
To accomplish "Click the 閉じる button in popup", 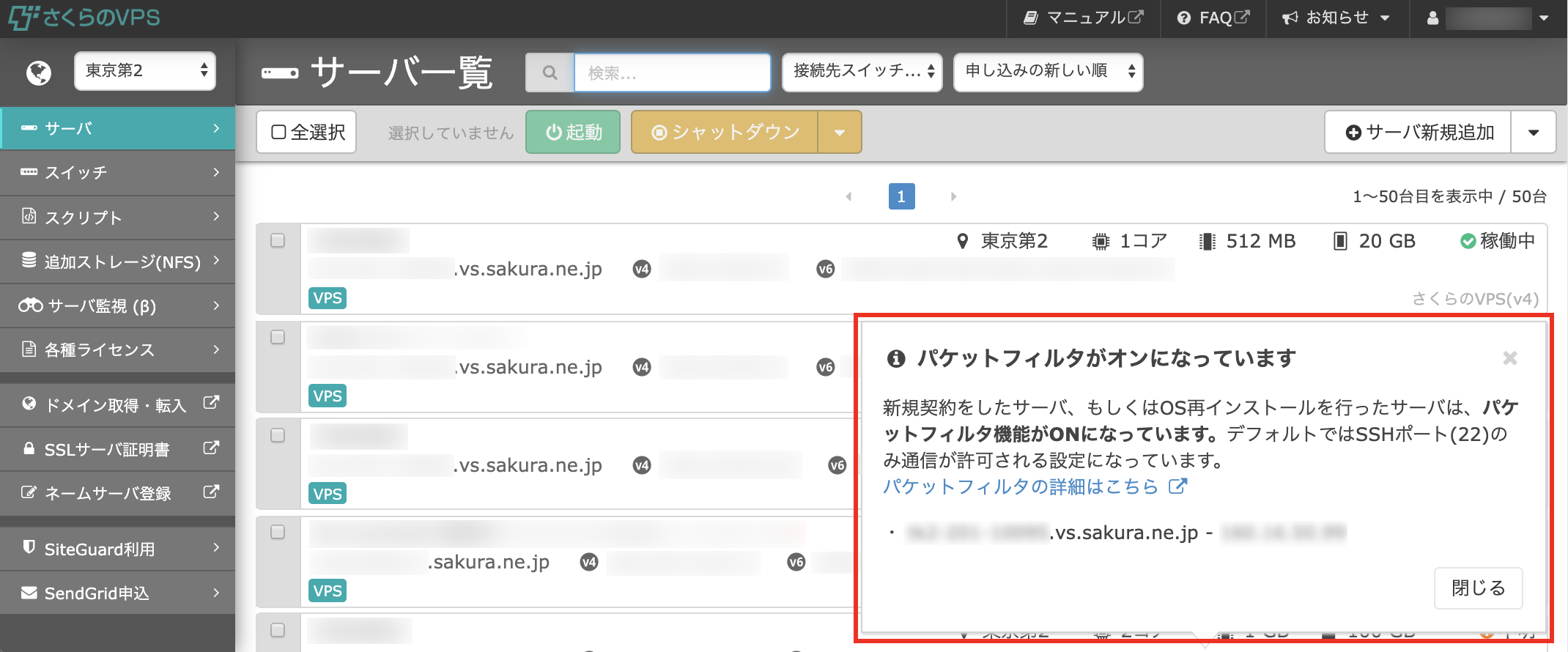I will [1478, 588].
